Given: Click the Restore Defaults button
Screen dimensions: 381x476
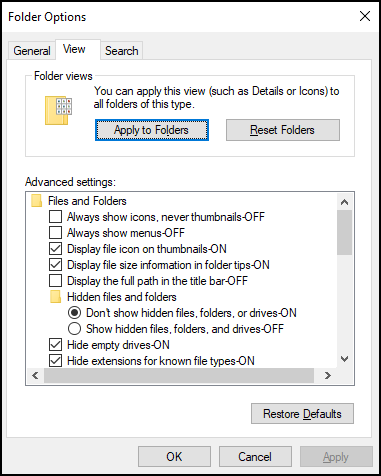Looking at the screenshot, I should click(x=302, y=414).
